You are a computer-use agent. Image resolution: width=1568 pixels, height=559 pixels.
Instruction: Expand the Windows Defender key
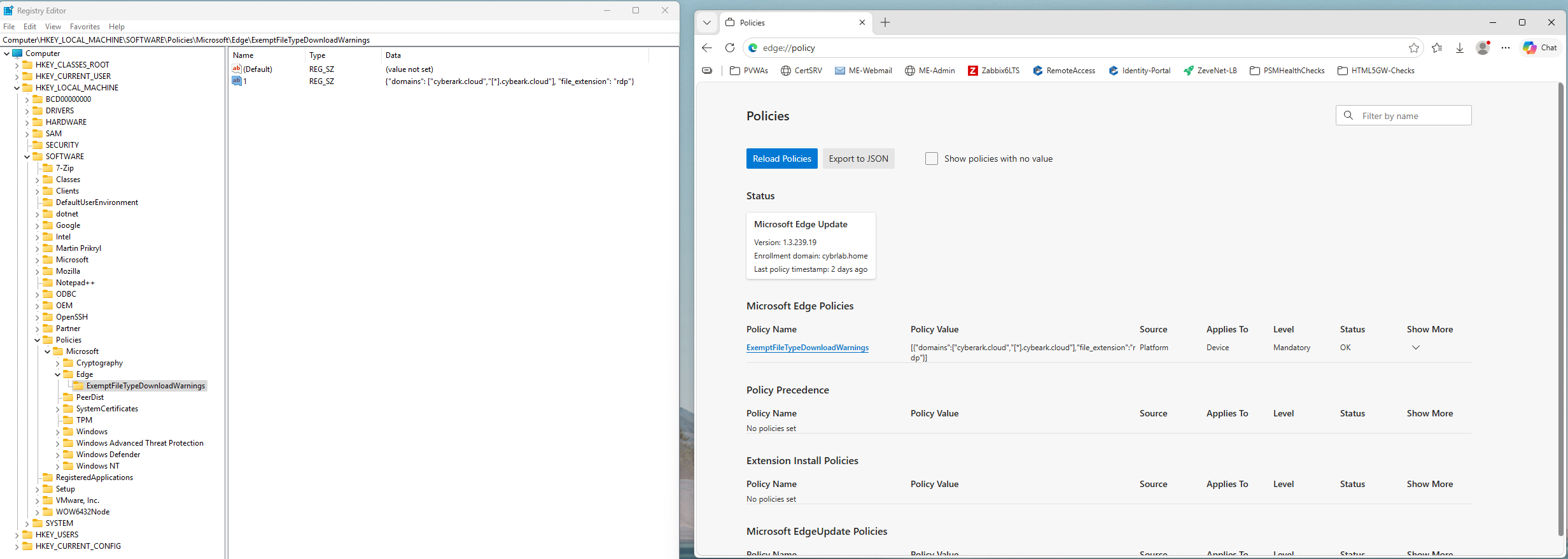pyautogui.click(x=57, y=455)
